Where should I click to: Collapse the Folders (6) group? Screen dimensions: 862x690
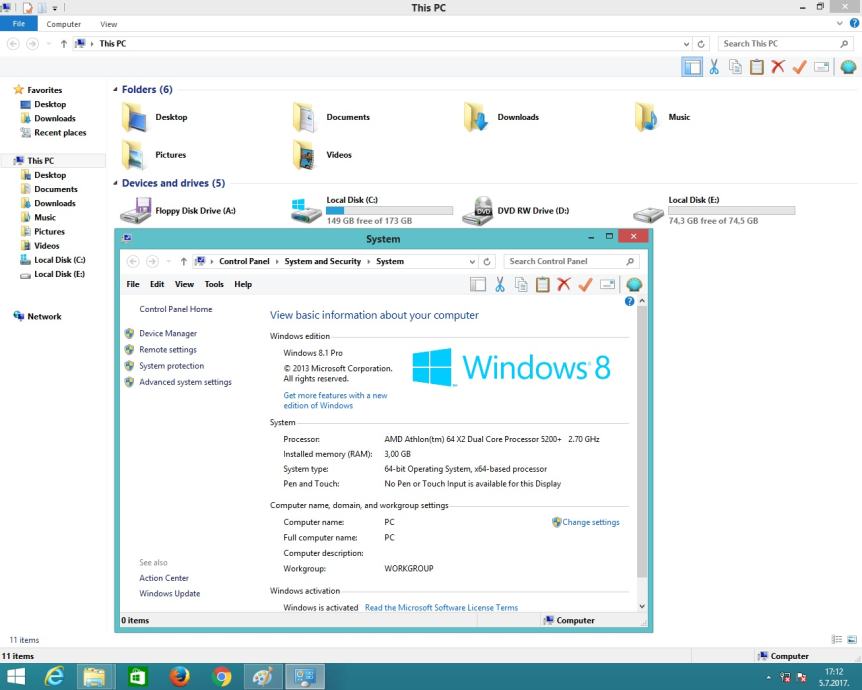[115, 90]
